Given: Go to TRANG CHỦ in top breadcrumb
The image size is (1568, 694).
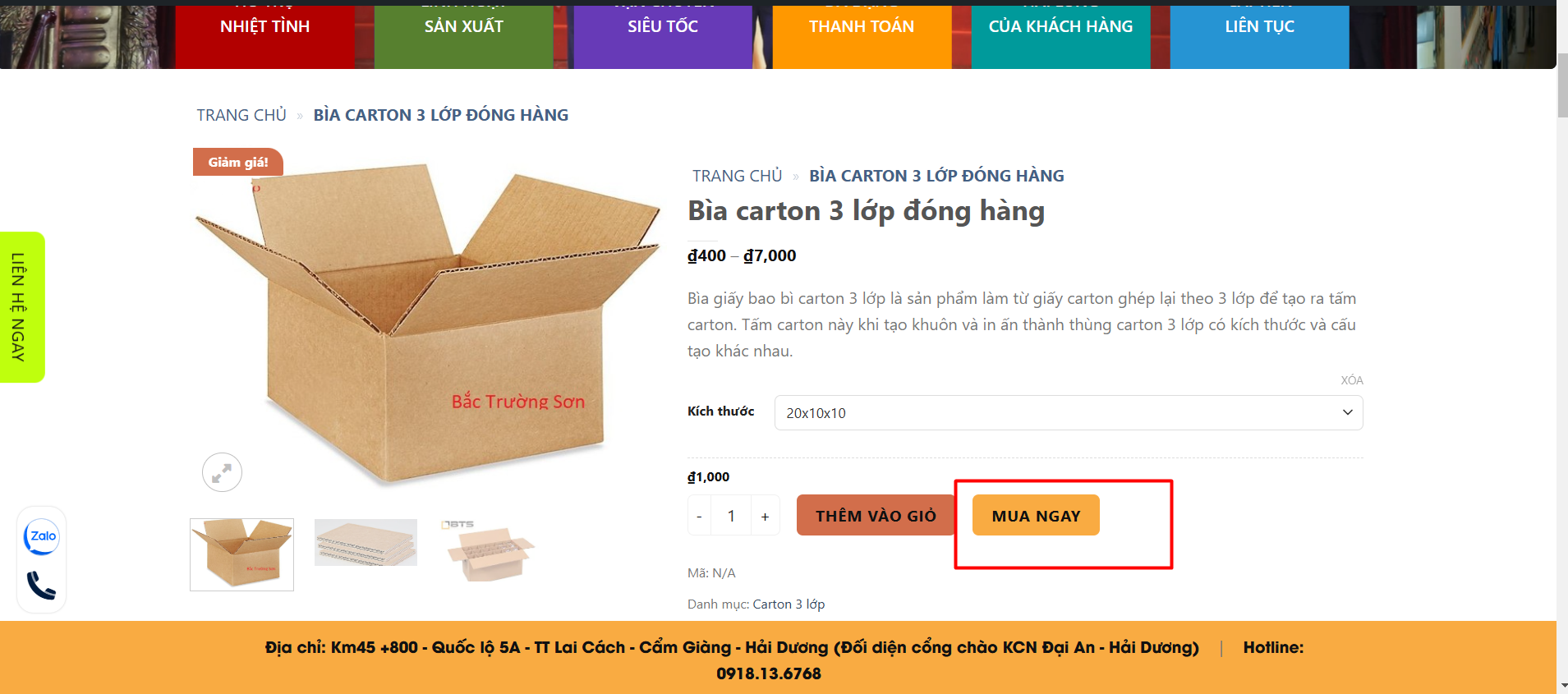Looking at the screenshot, I should coord(241,115).
